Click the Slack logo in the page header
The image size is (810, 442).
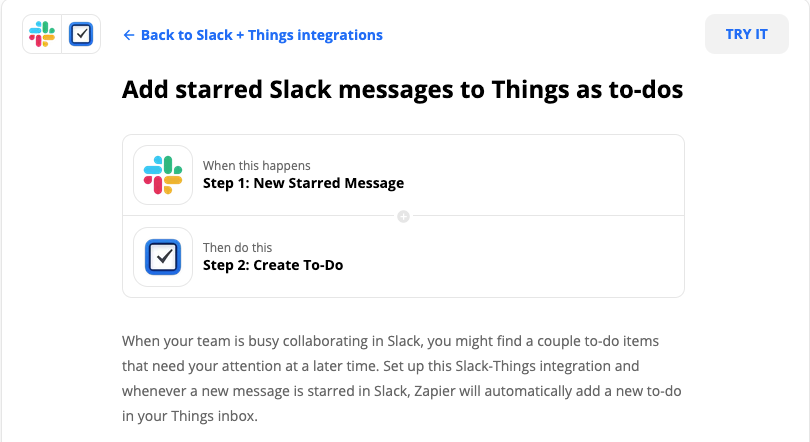[x=42, y=35]
